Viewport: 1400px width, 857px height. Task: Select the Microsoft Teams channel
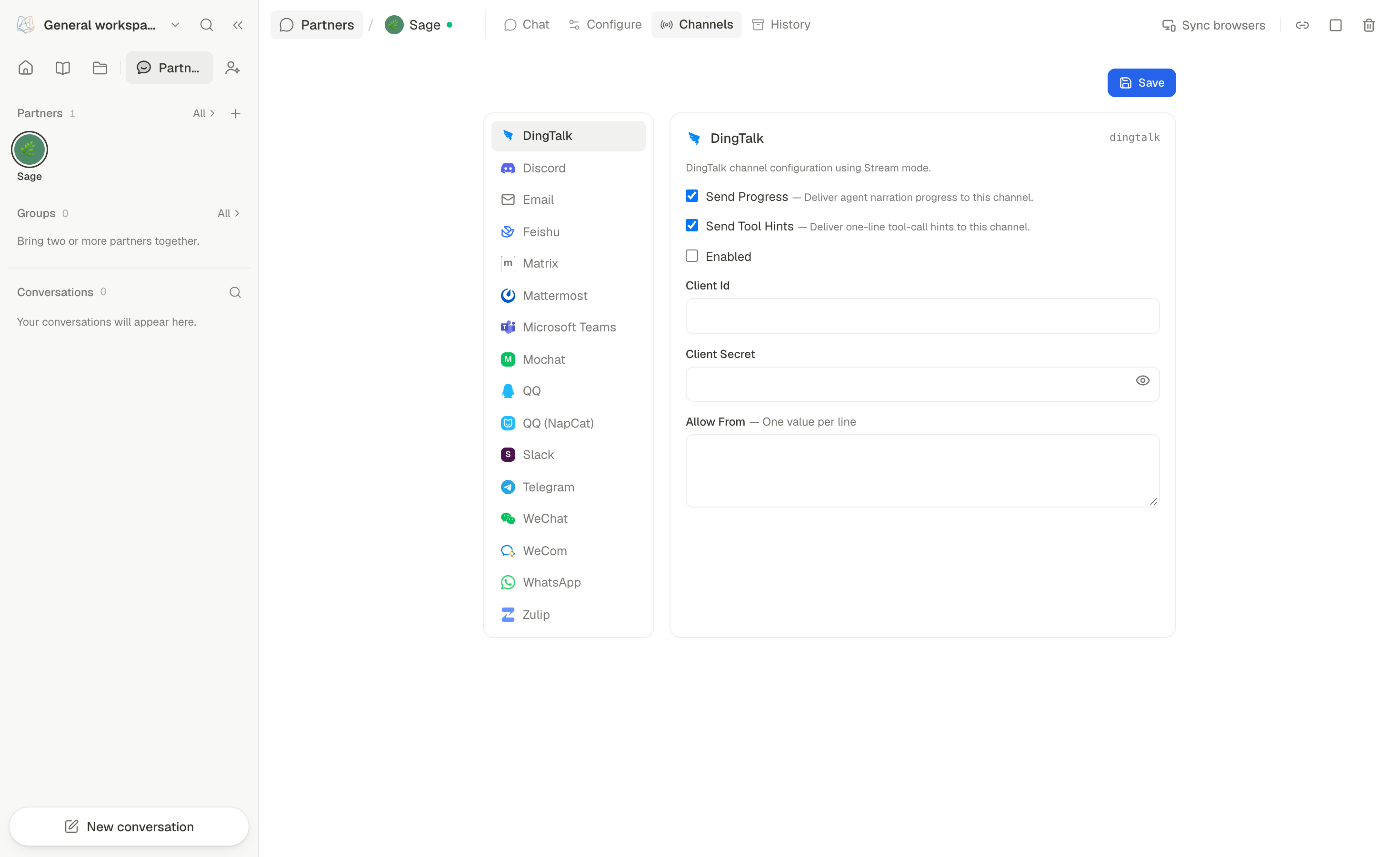[x=568, y=328]
